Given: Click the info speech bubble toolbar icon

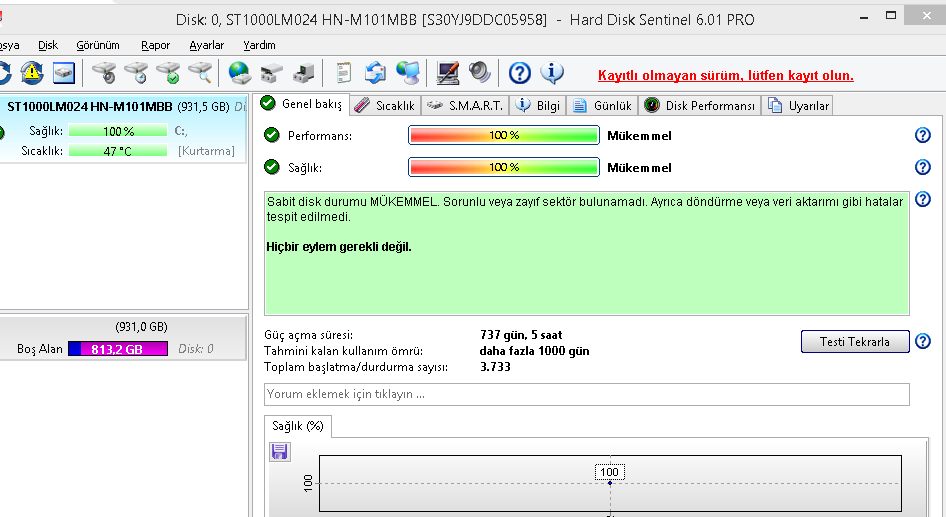Looking at the screenshot, I should tap(552, 73).
